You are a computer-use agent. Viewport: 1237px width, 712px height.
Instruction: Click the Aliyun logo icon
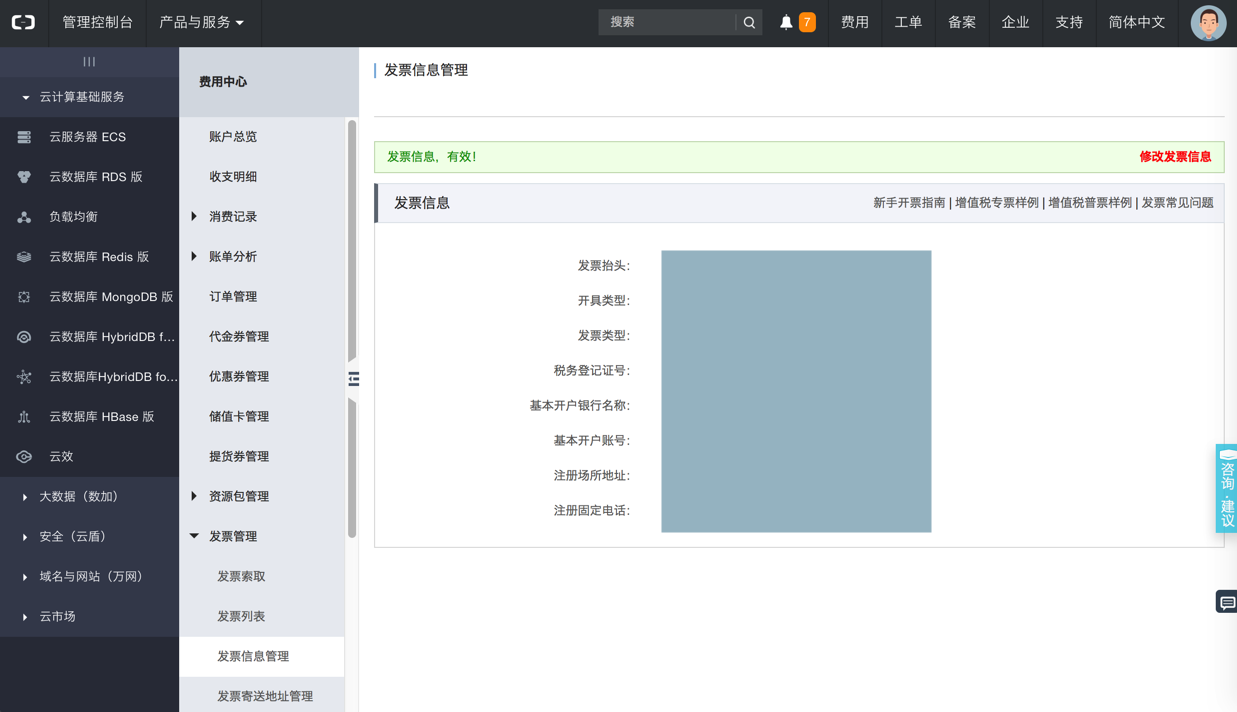click(23, 22)
